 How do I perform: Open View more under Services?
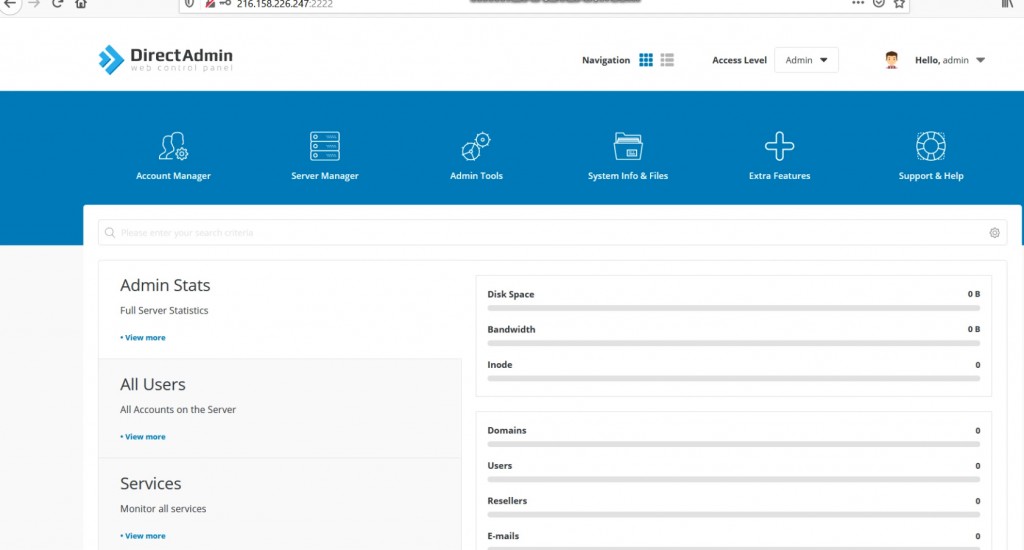(143, 536)
